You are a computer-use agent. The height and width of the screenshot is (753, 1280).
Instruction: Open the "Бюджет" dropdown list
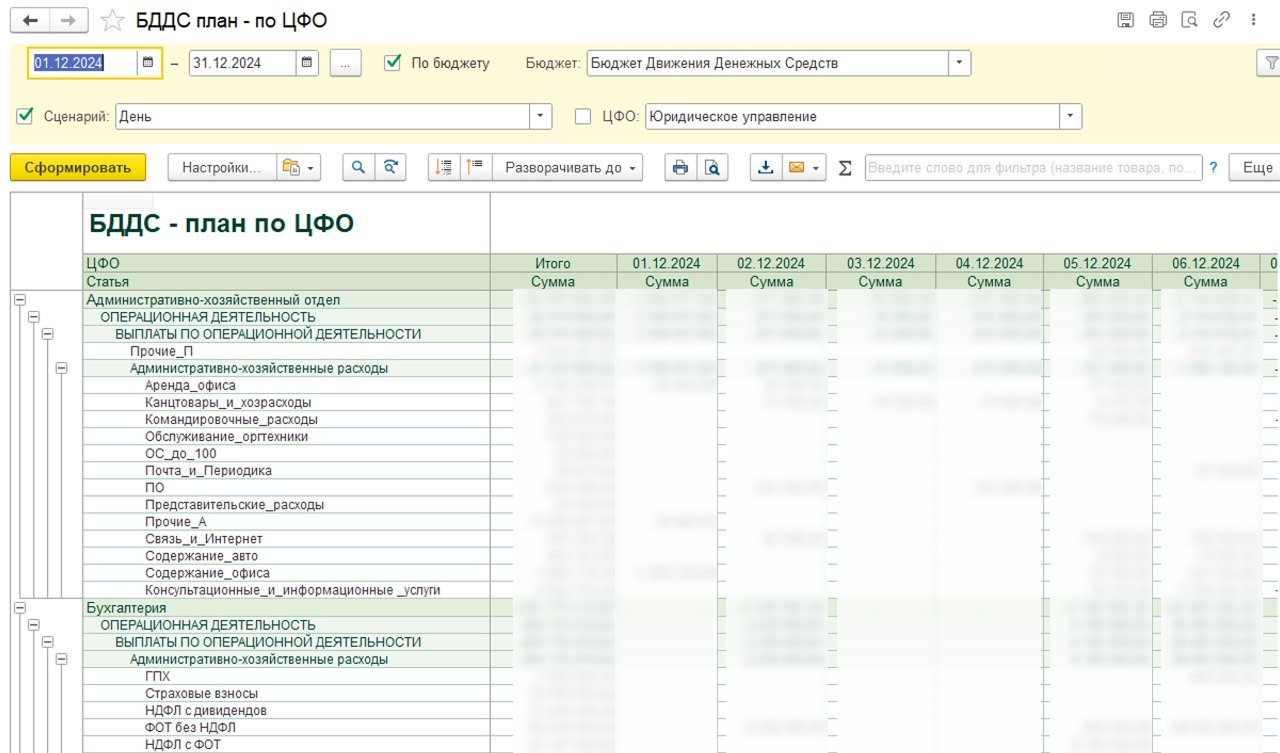pos(960,63)
